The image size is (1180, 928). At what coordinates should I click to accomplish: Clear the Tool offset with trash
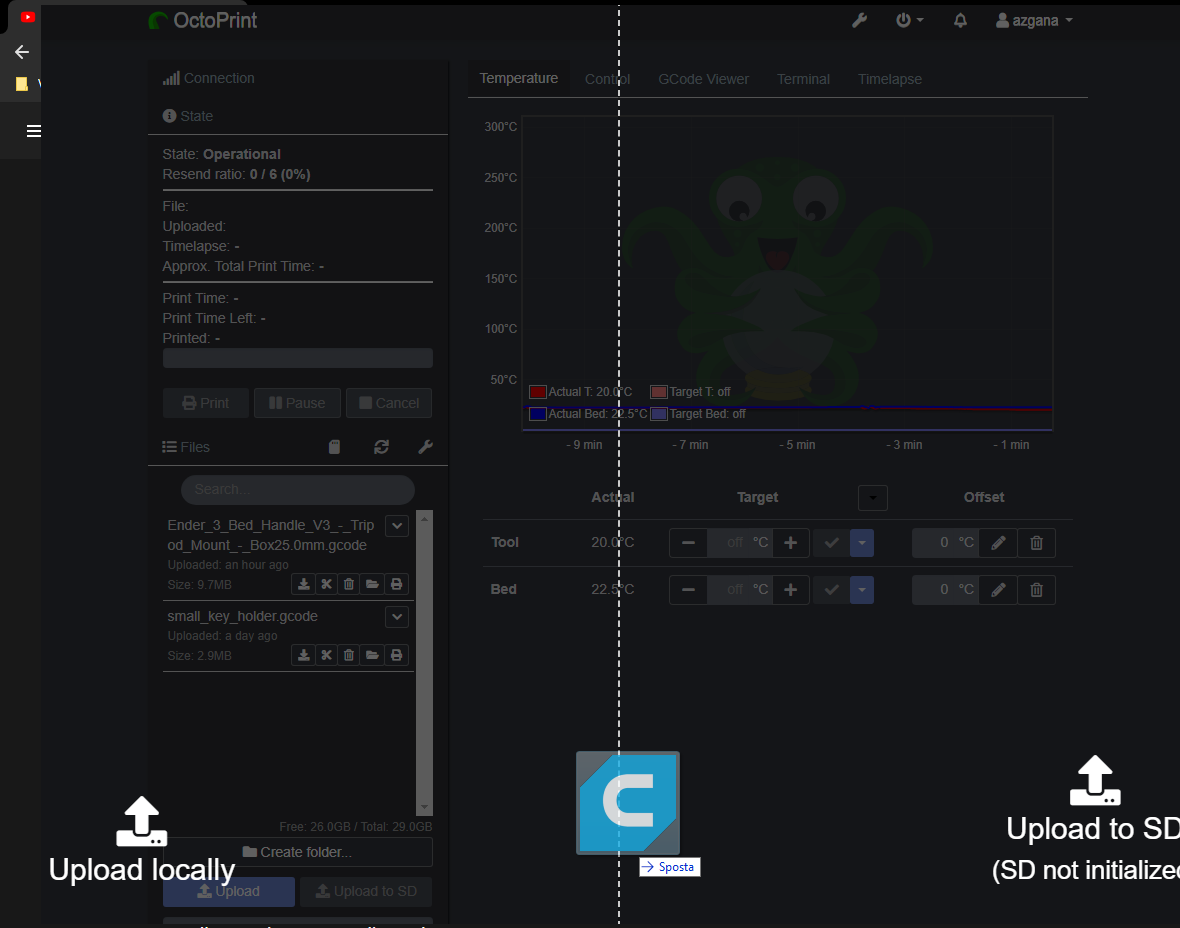(x=1036, y=543)
